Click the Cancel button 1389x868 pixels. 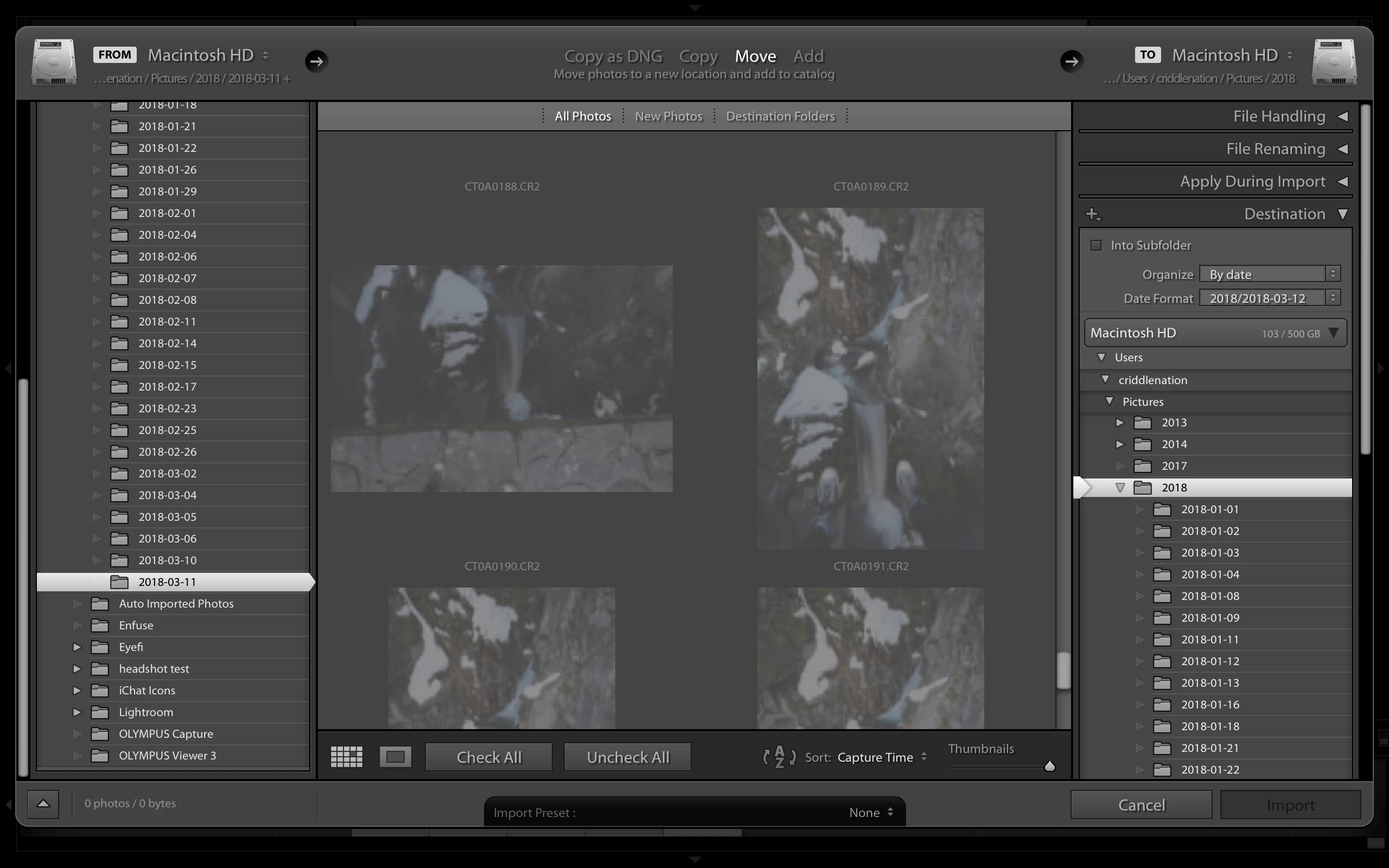[1141, 805]
